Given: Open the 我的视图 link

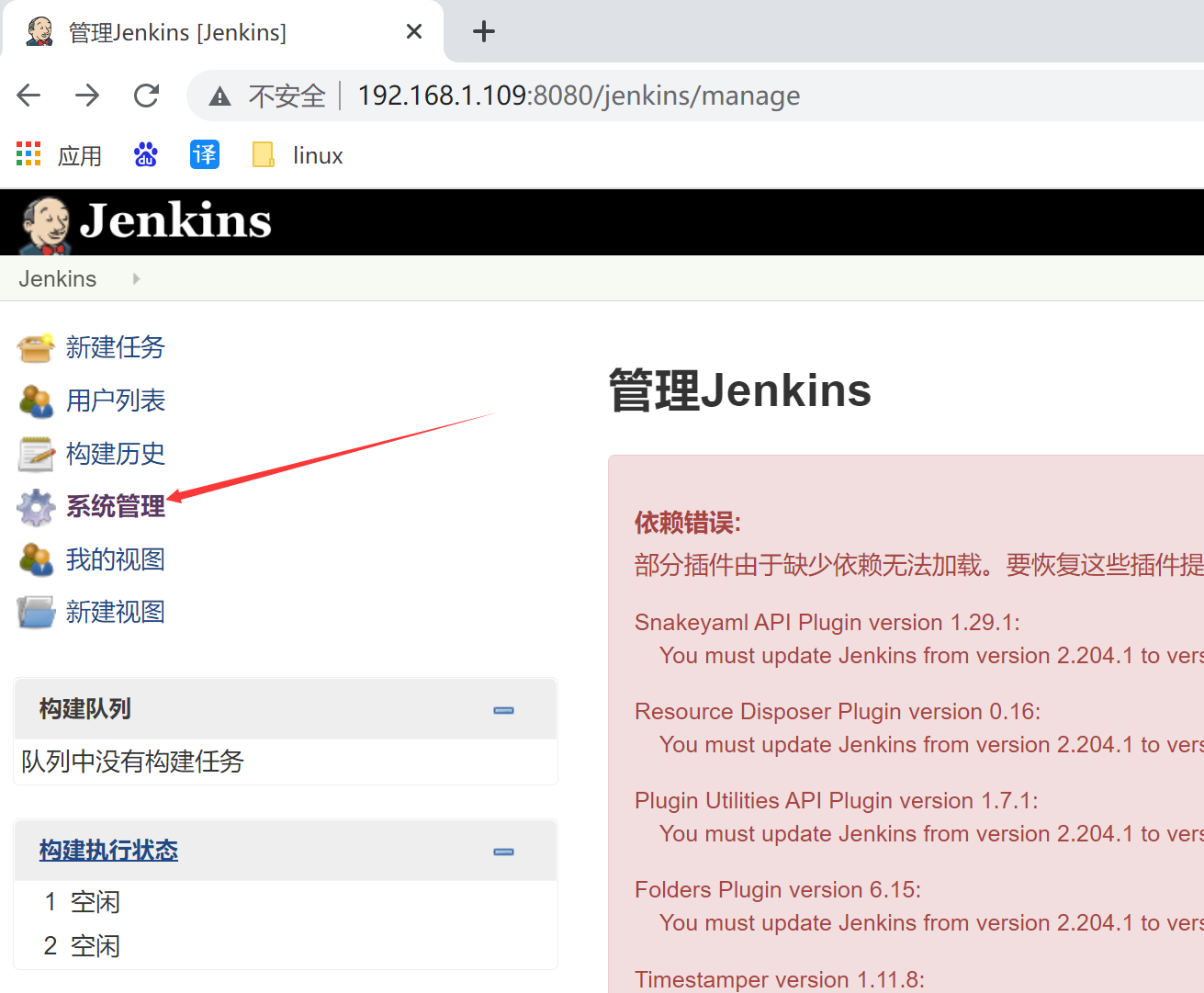Looking at the screenshot, I should pos(116,559).
